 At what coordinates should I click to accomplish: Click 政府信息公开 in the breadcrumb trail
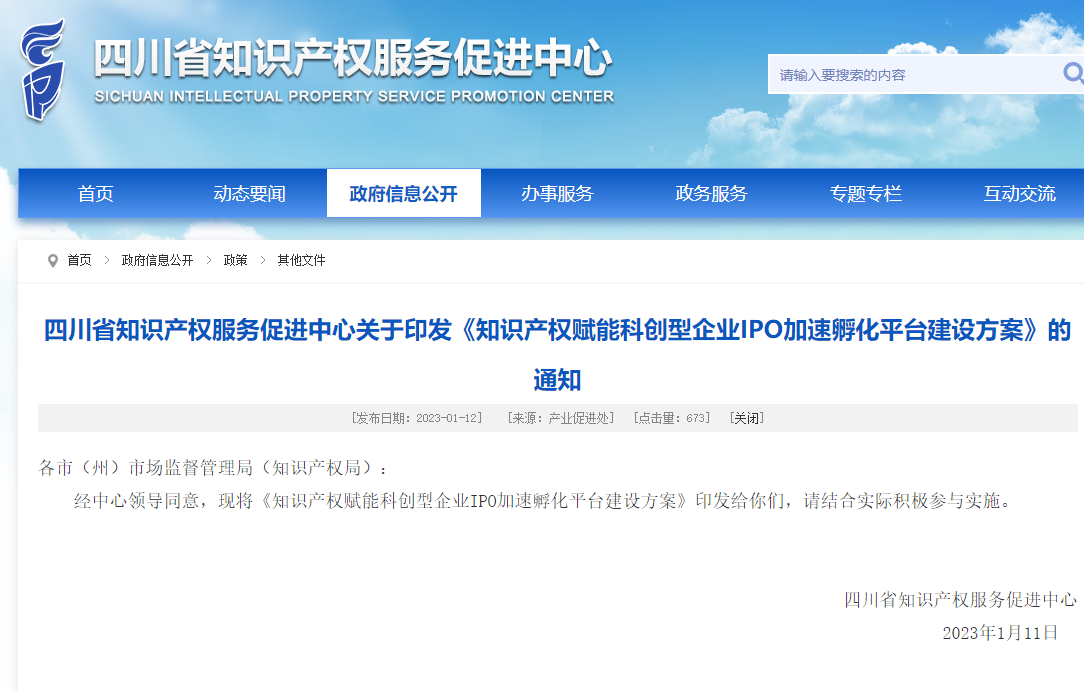click(157, 260)
